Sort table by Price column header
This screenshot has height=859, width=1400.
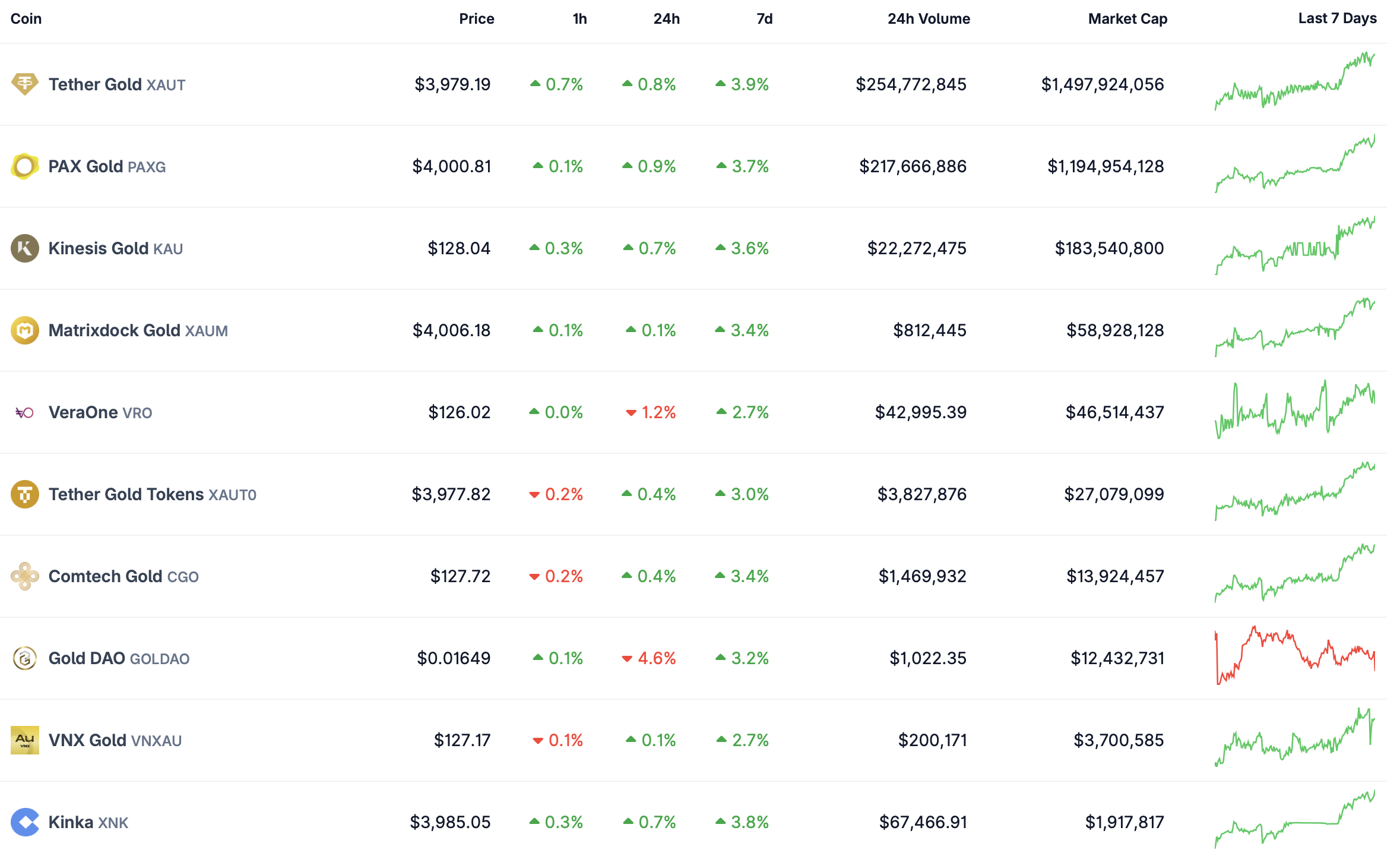(476, 19)
